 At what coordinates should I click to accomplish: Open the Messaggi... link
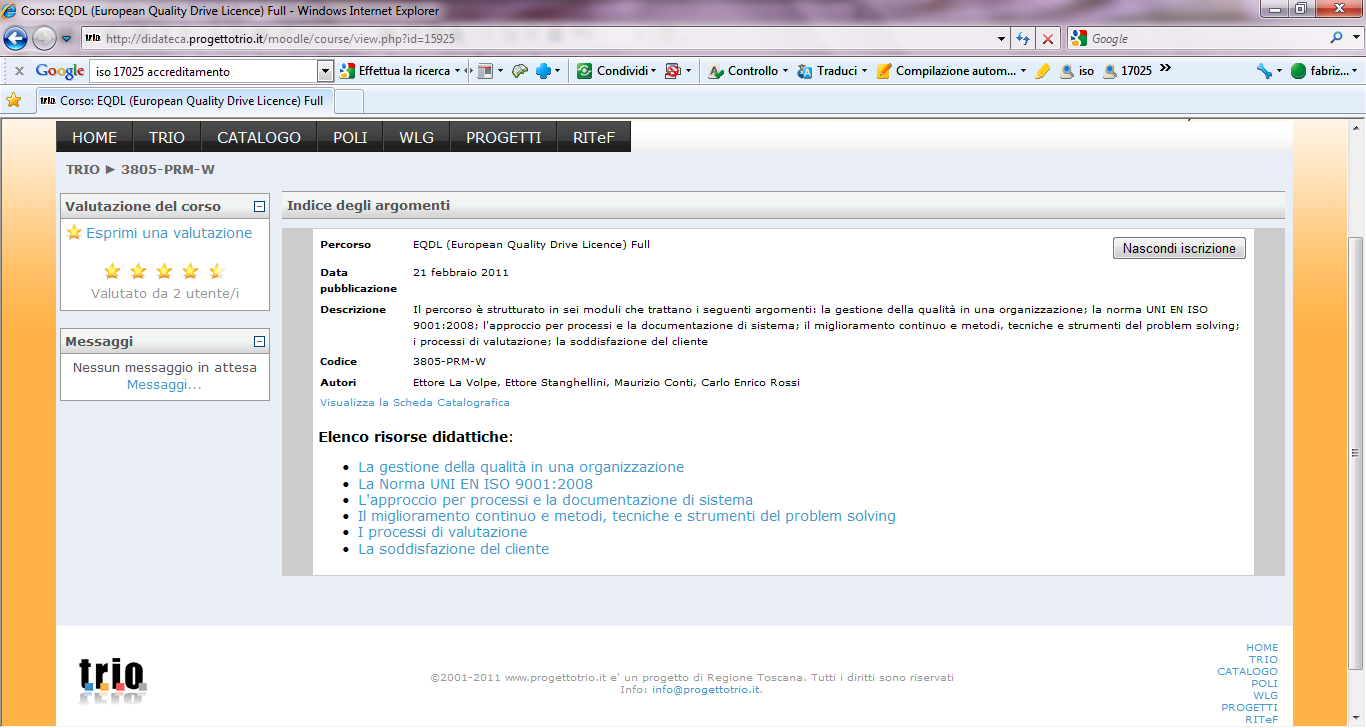[164, 384]
